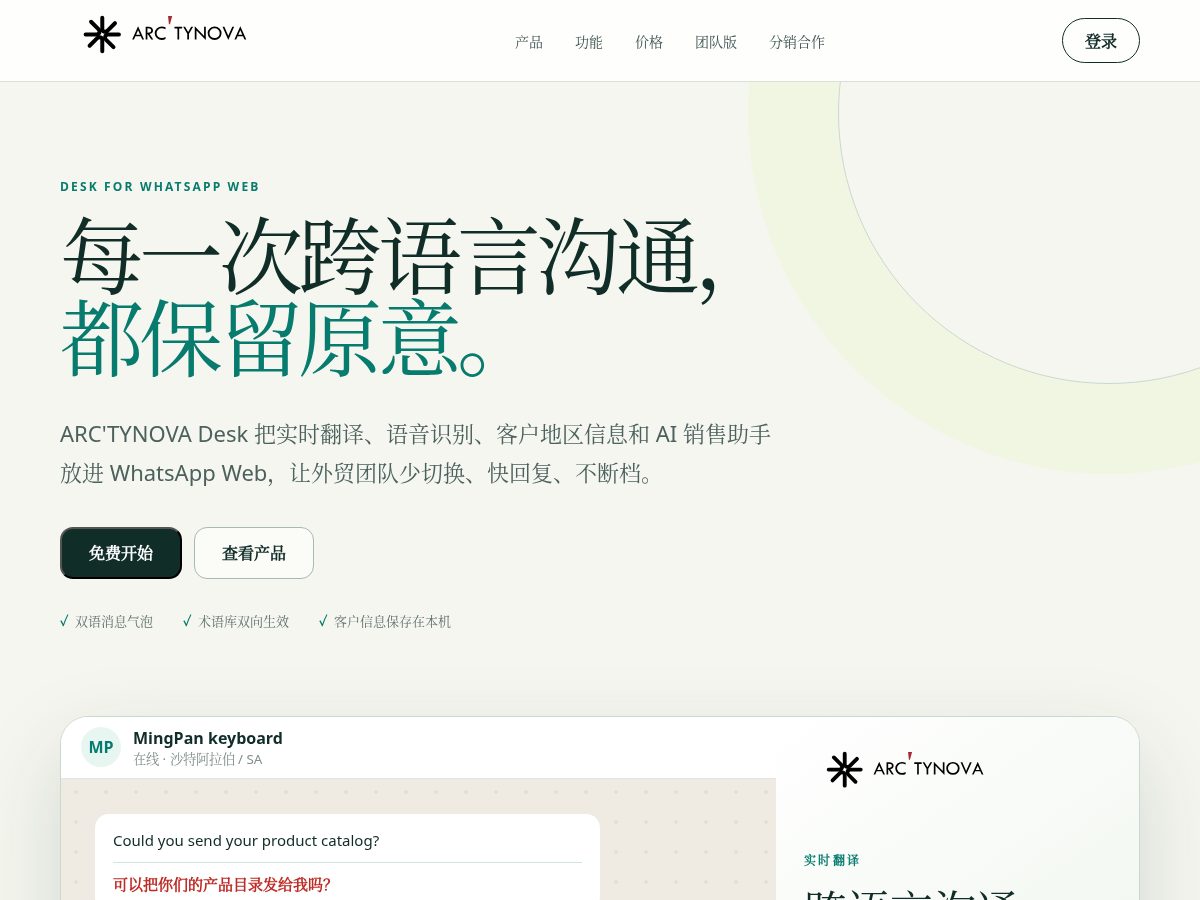Click the ARC'TYNOVA logo in header
This screenshot has height=900, width=1200.
point(165,34)
